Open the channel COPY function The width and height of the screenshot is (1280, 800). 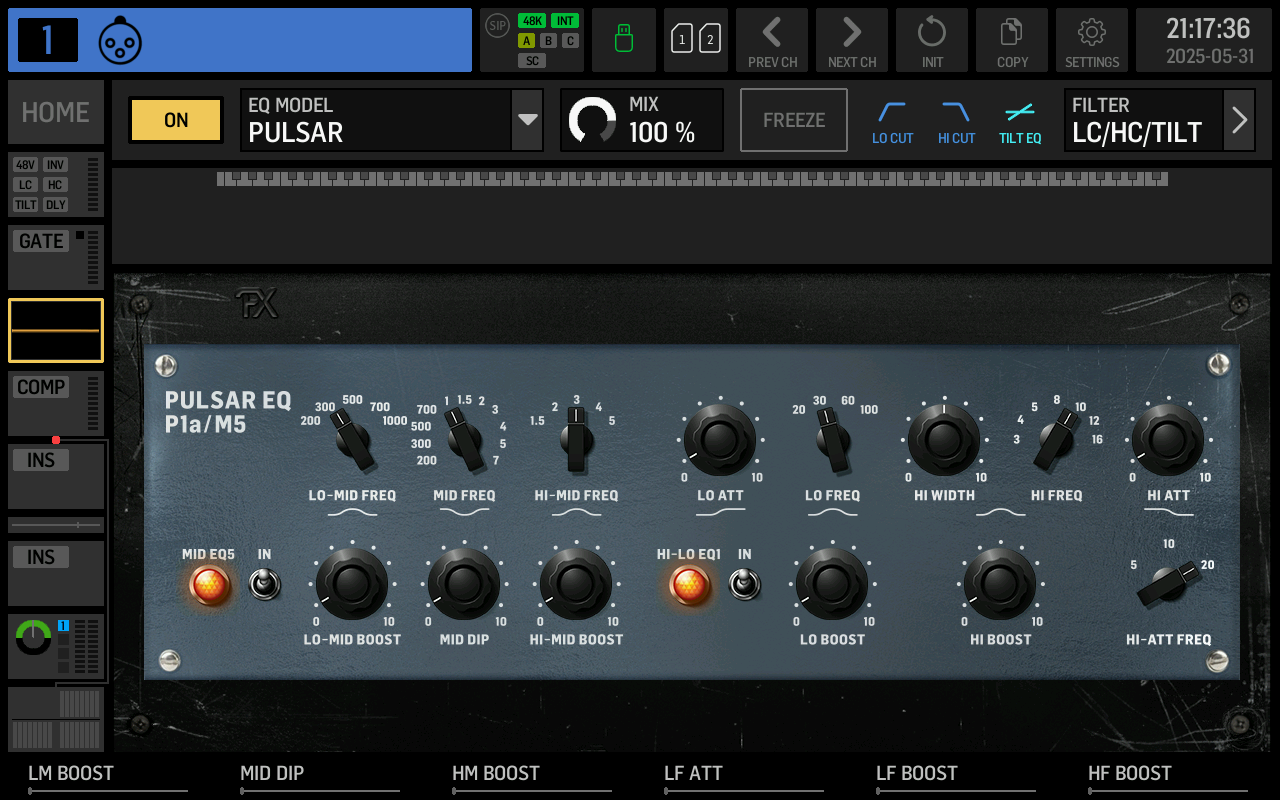(x=1012, y=40)
